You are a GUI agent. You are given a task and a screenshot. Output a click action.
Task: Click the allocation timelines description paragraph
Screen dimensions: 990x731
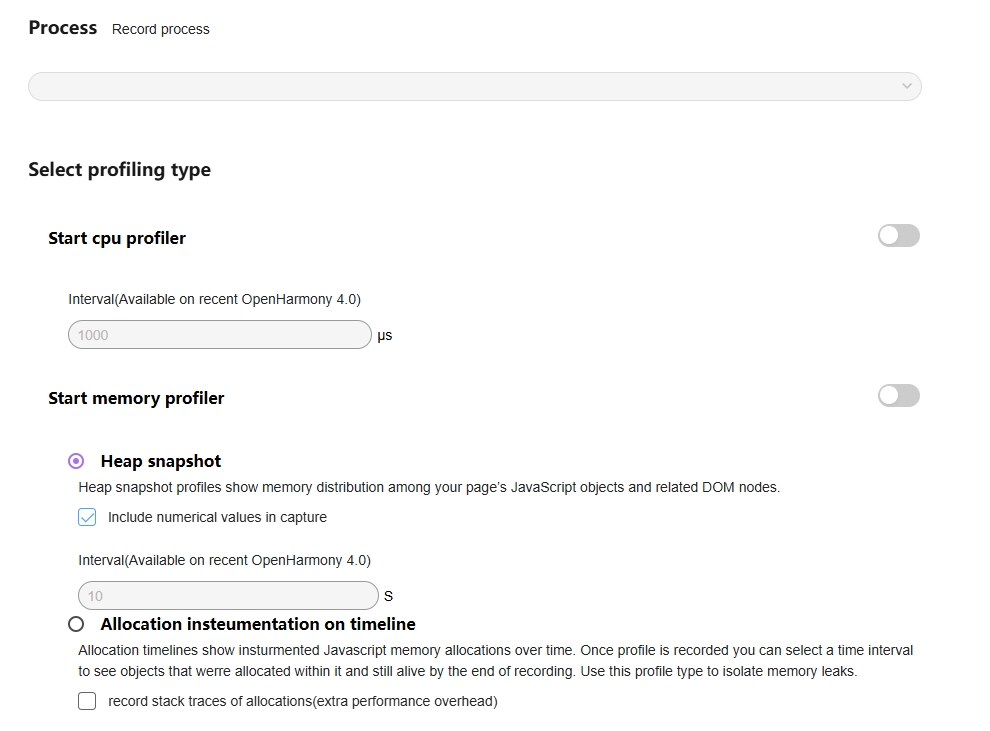tap(495, 661)
